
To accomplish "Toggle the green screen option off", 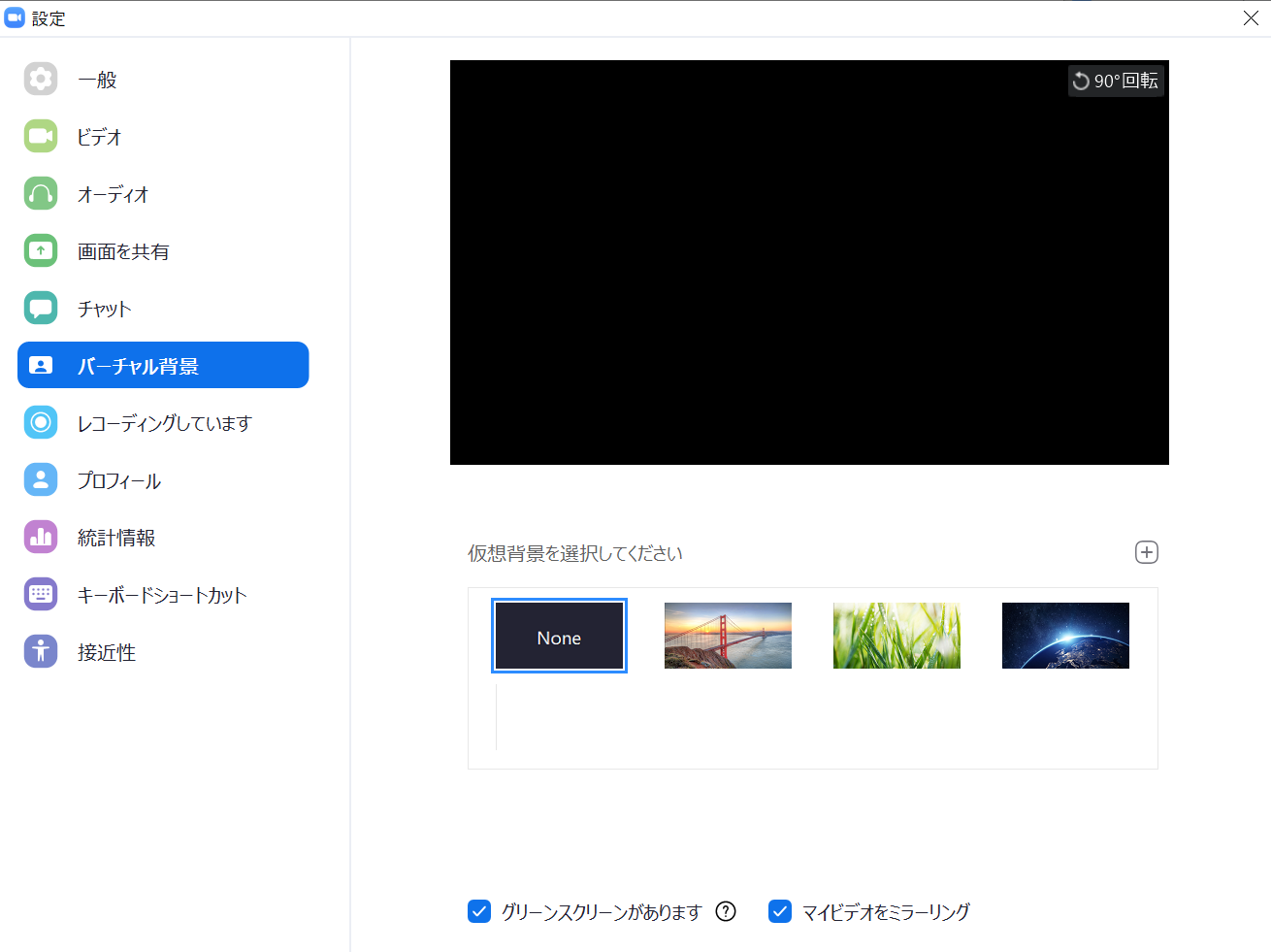I will (x=478, y=911).
